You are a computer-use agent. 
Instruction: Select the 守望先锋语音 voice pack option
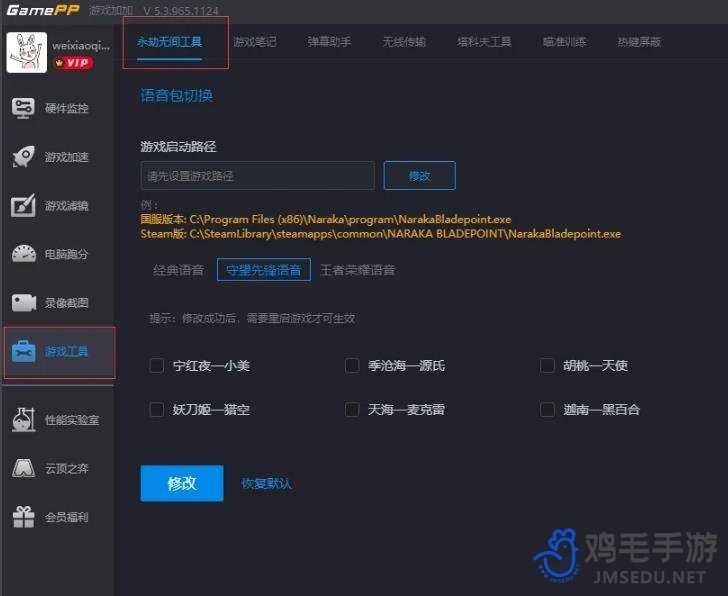[x=264, y=270]
